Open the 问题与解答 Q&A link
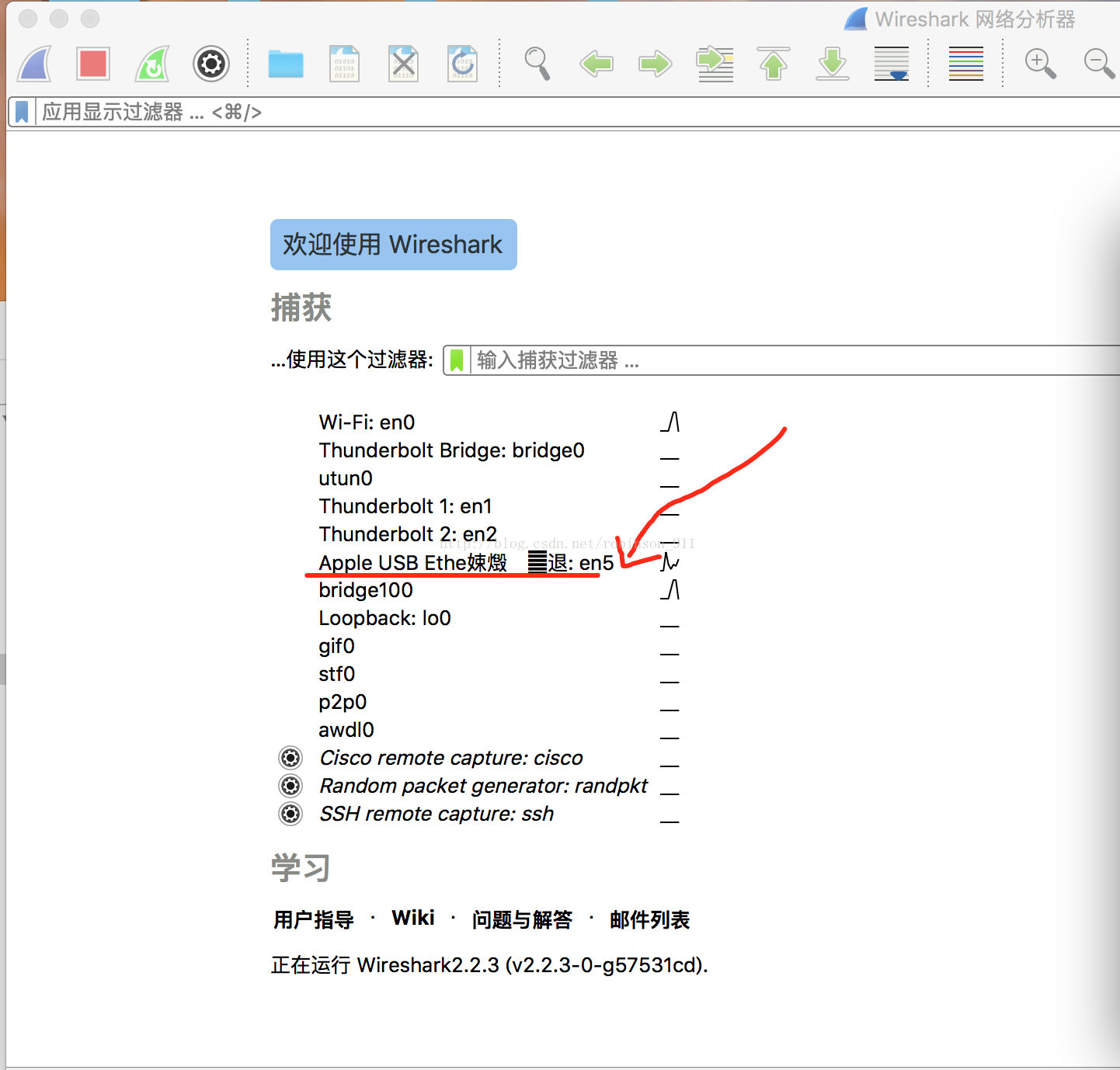This screenshot has height=1070, width=1120. tap(522, 919)
